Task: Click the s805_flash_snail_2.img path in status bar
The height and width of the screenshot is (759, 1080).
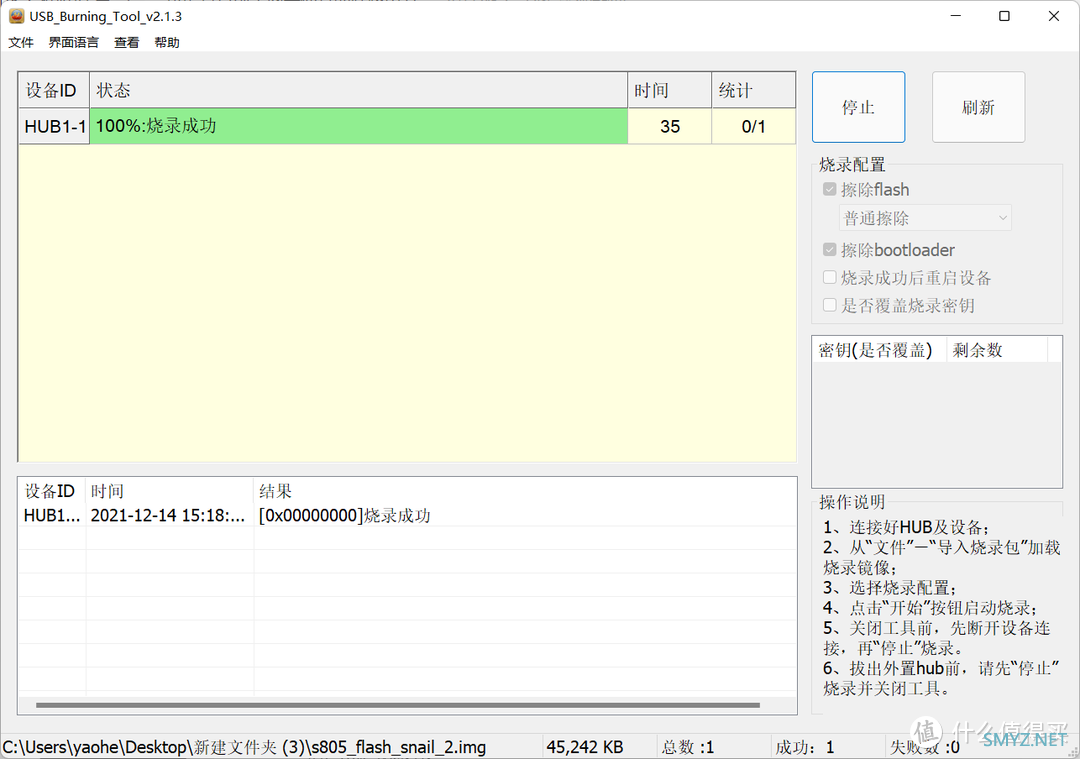Action: click(x=245, y=747)
